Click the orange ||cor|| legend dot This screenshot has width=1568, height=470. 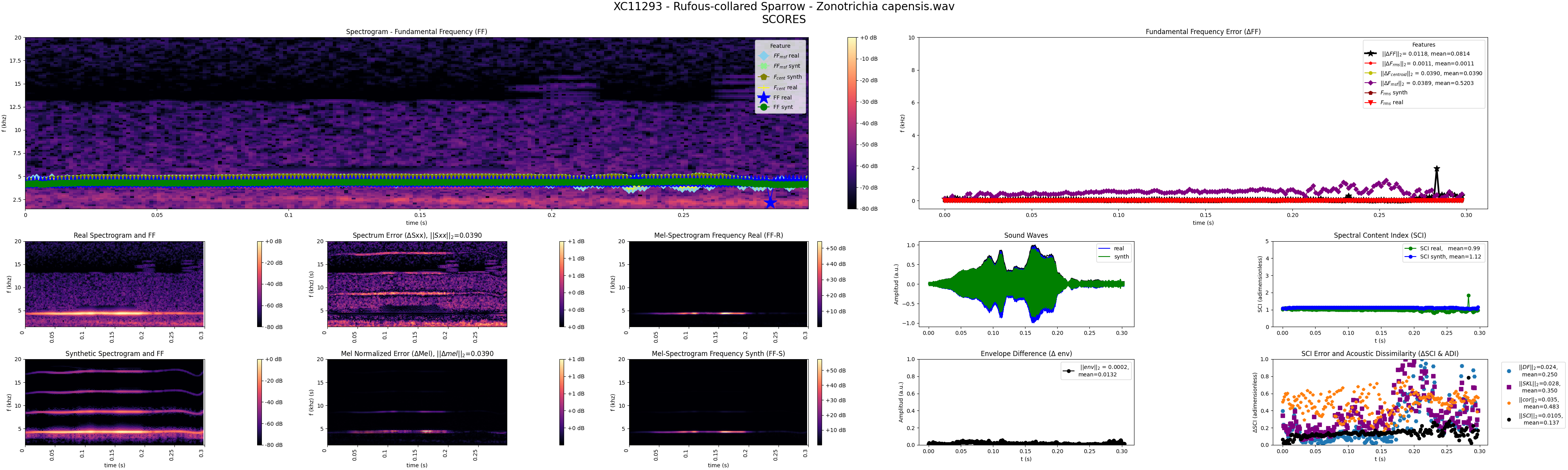[x=1508, y=403]
